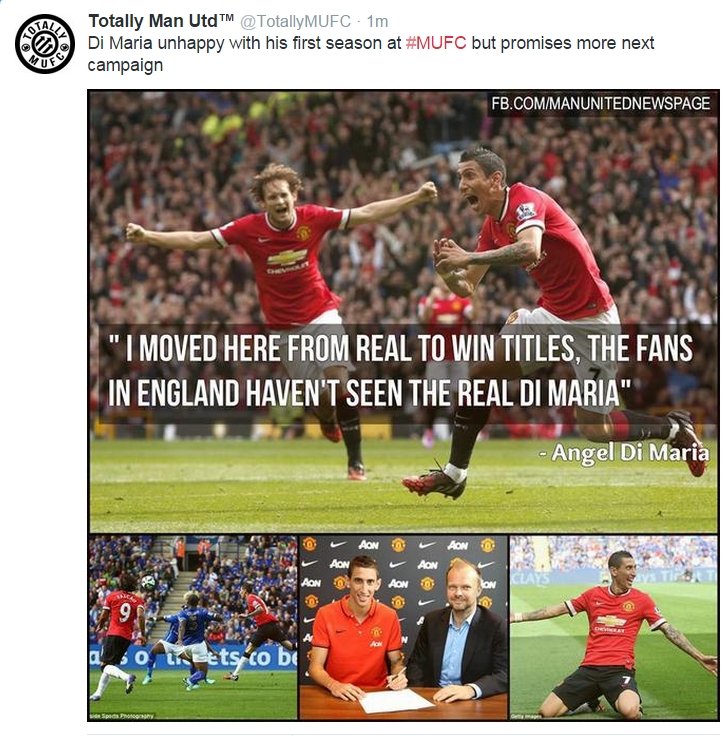
Task: Click the Di Maria quote banner
Action: click(407, 373)
